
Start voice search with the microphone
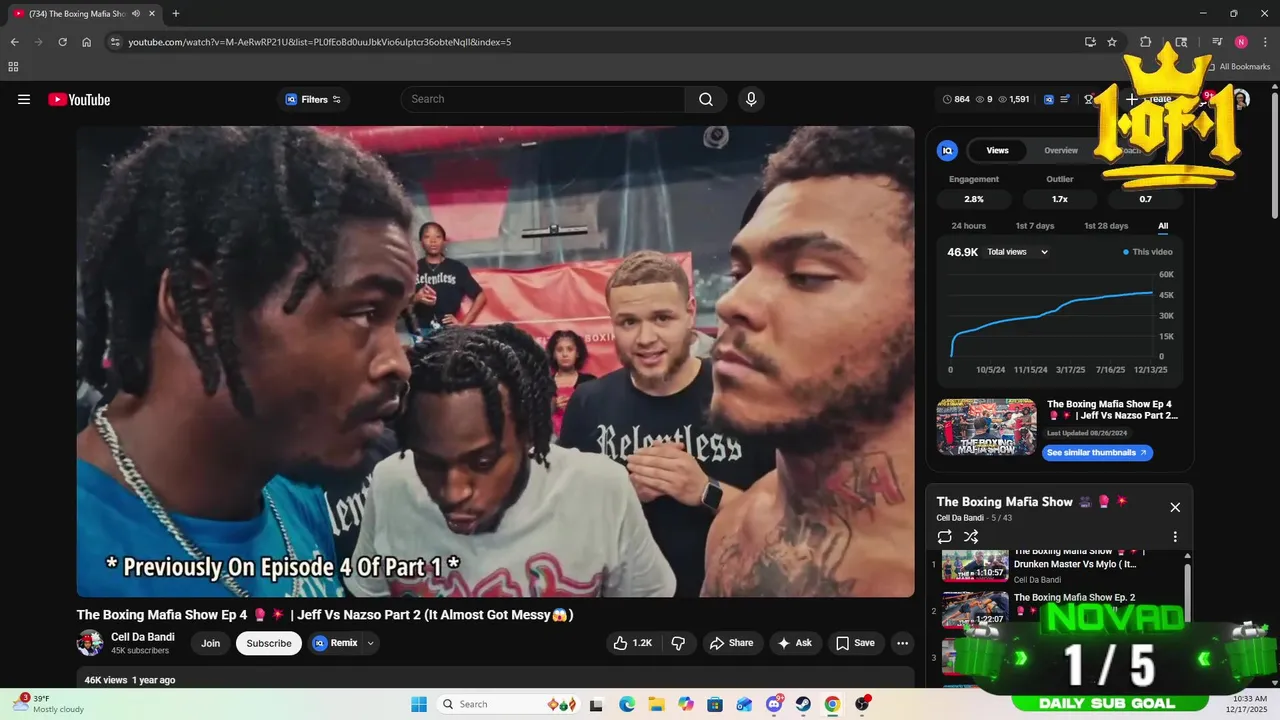[751, 99]
